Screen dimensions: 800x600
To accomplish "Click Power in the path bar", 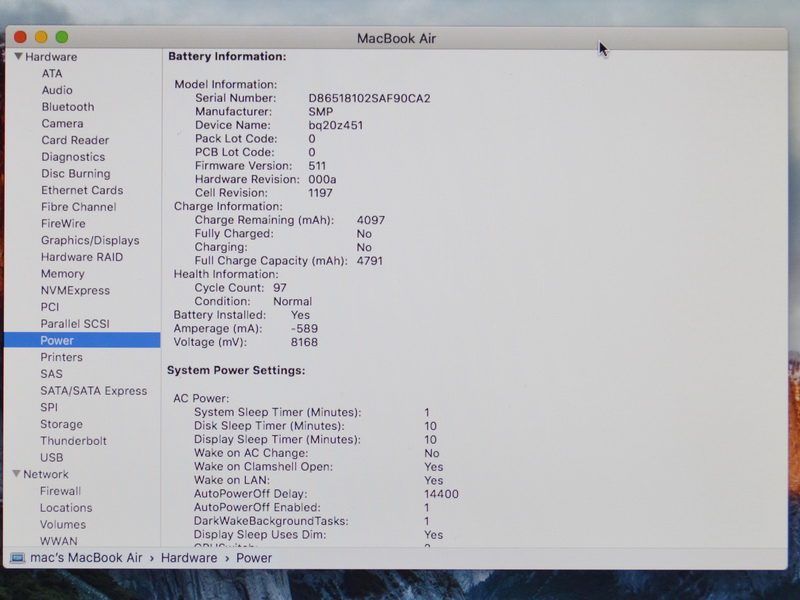I will click(x=254, y=558).
